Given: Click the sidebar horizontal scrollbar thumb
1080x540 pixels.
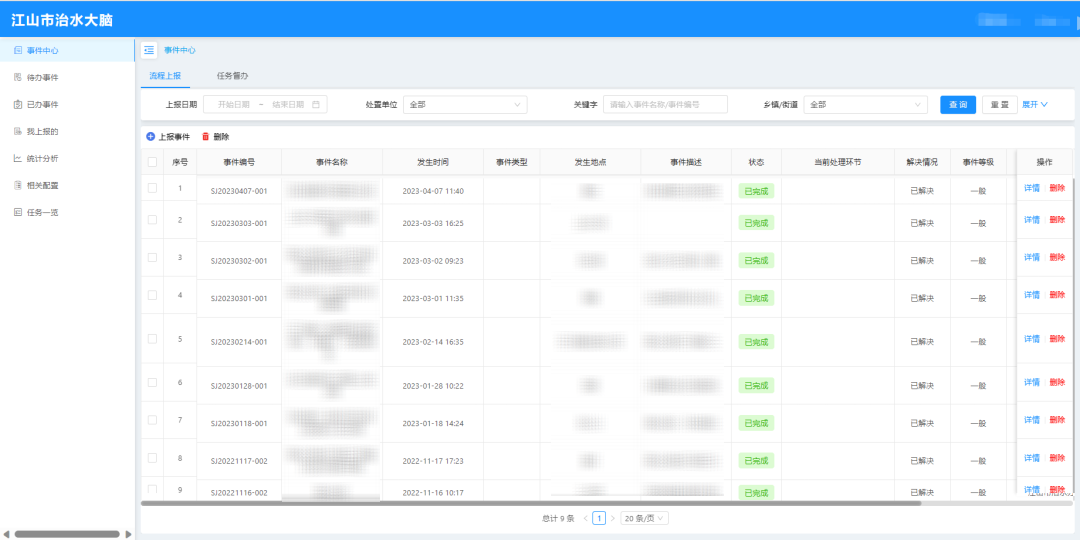Looking at the screenshot, I should (67, 534).
